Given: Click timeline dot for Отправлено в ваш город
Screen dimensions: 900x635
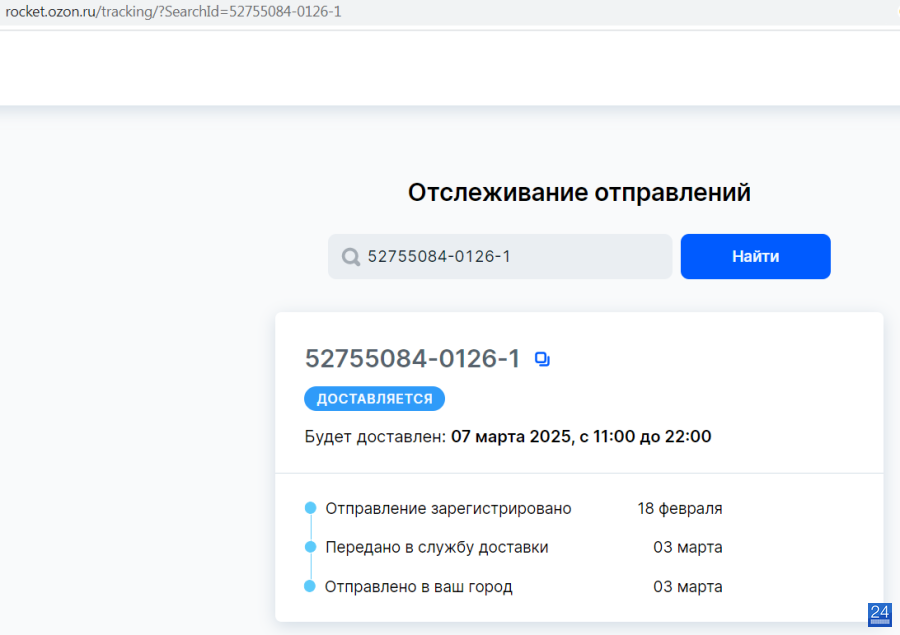Looking at the screenshot, I should [x=310, y=586].
